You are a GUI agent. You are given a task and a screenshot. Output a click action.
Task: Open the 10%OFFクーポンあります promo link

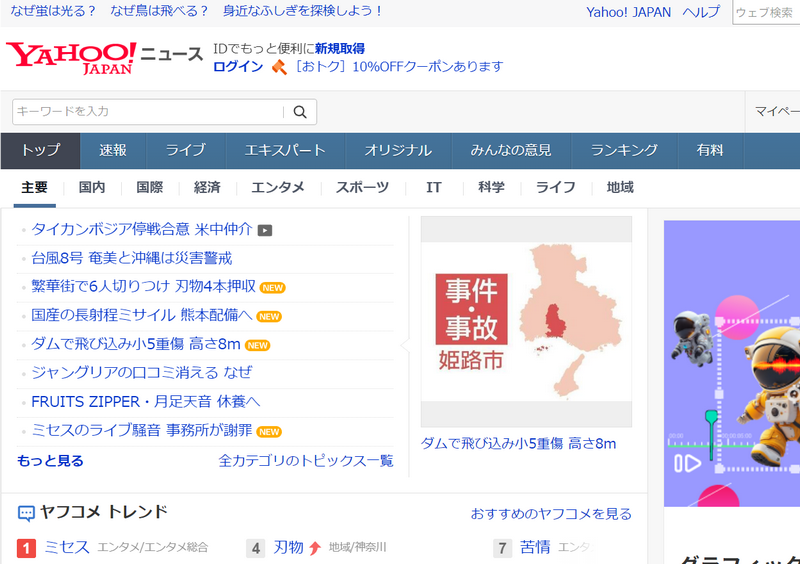(x=399, y=67)
